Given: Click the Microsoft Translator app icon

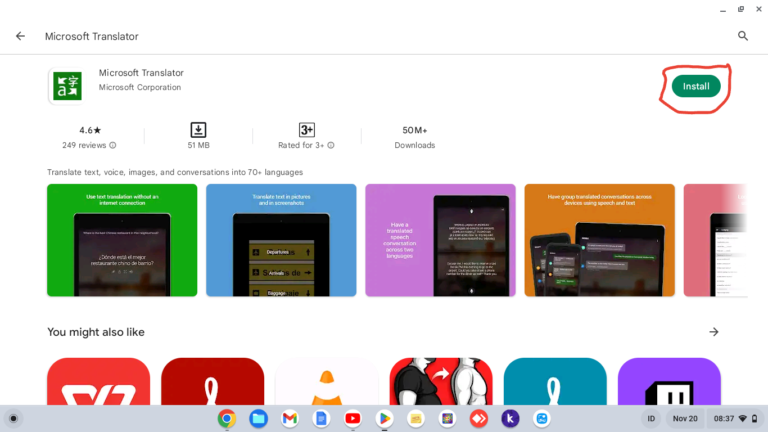Looking at the screenshot, I should (67, 86).
